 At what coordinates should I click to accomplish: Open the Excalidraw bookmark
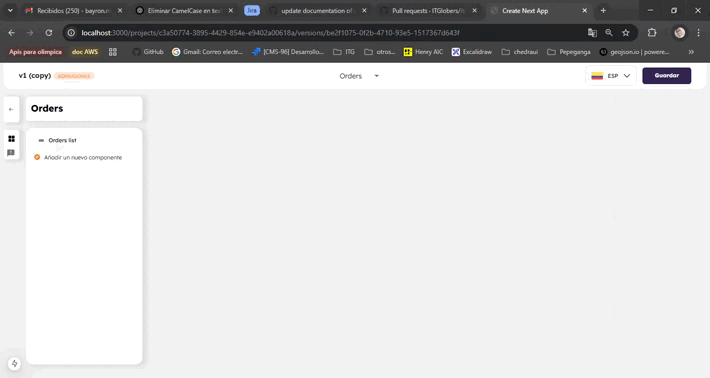point(472,52)
